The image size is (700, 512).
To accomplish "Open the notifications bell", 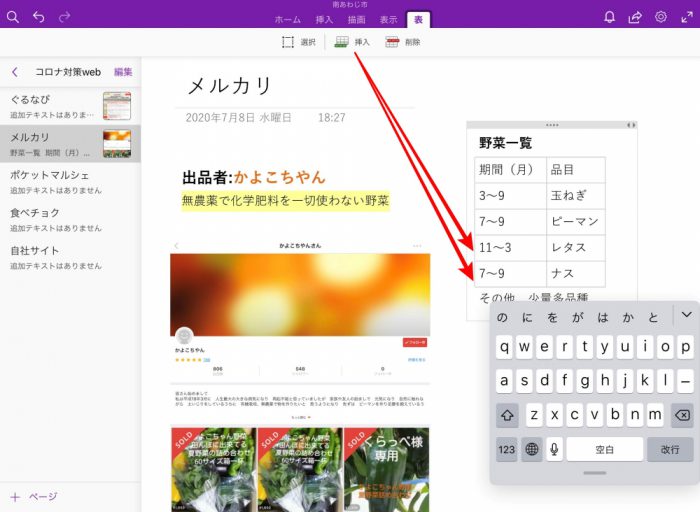I will pyautogui.click(x=609, y=17).
